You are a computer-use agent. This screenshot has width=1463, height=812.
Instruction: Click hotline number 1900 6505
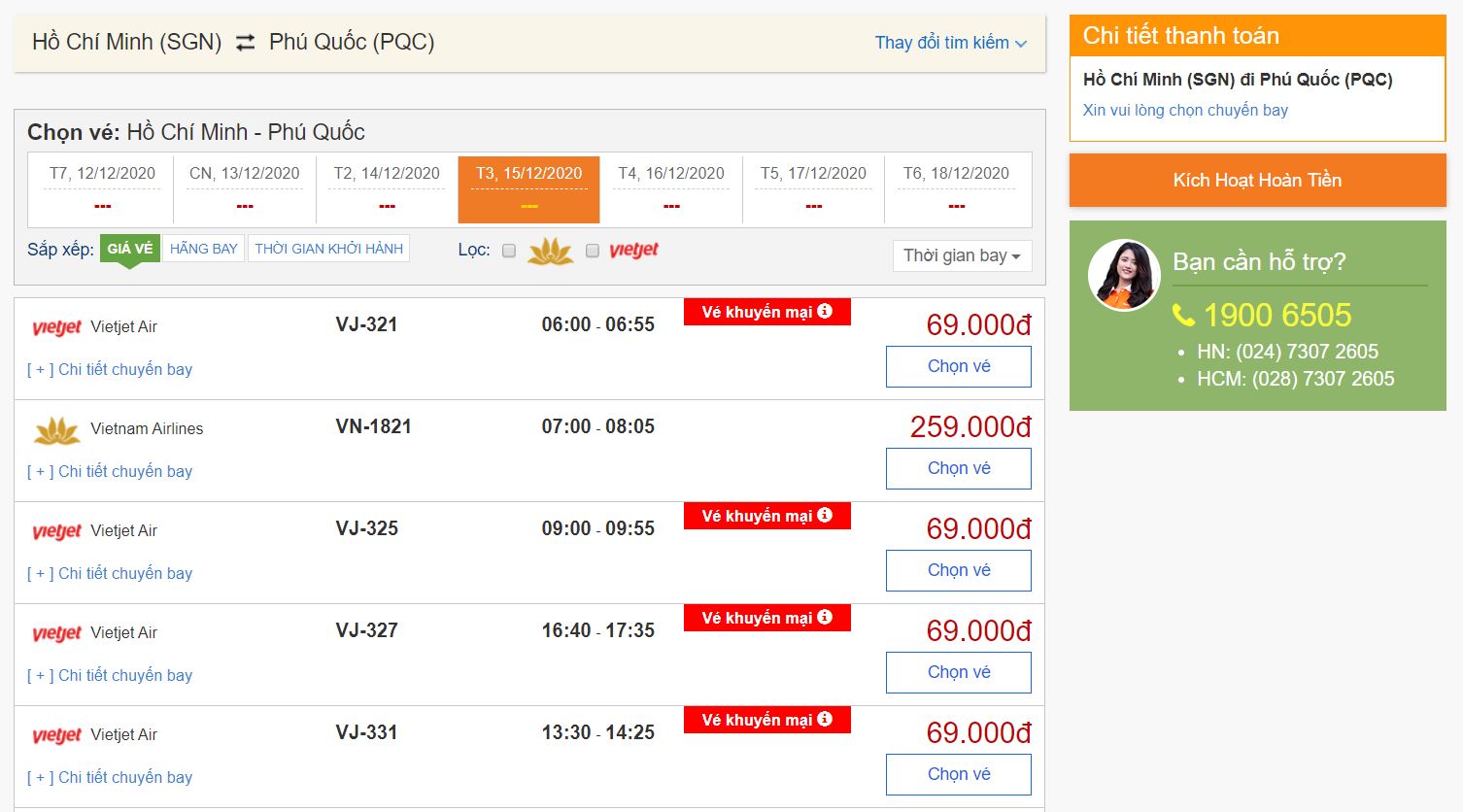(1277, 315)
